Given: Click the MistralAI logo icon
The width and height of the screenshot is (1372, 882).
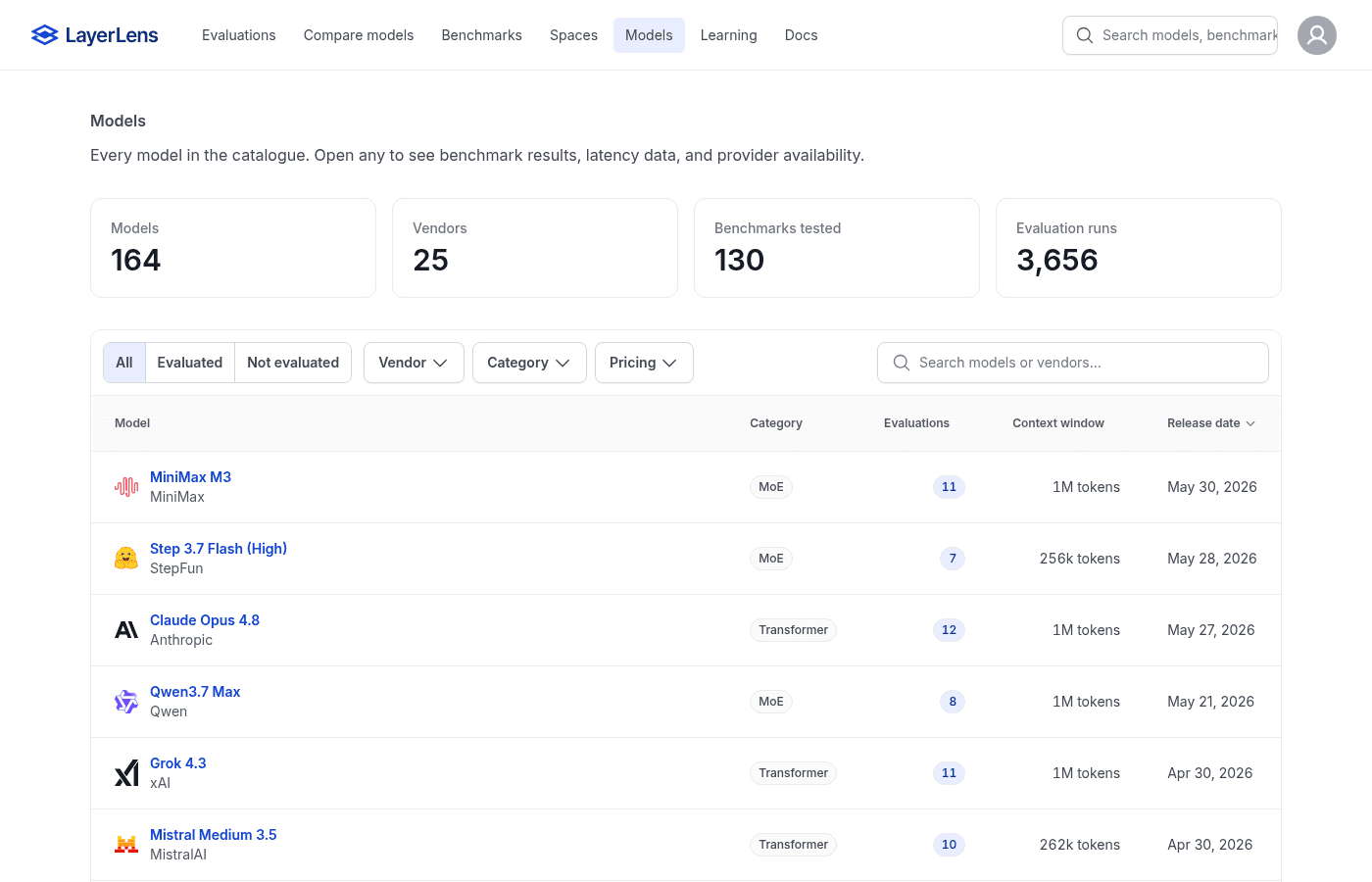Looking at the screenshot, I should tap(126, 845).
